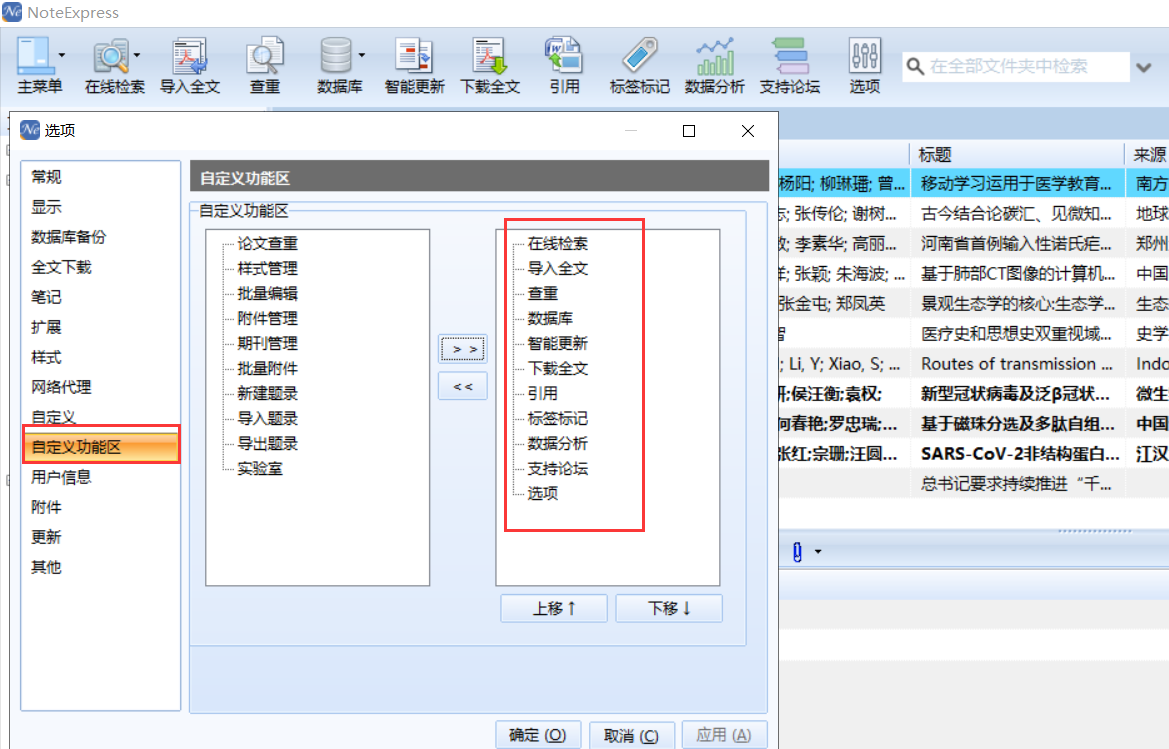Select 导出题录 in the available list
Image resolution: width=1169 pixels, height=749 pixels.
click(x=267, y=443)
